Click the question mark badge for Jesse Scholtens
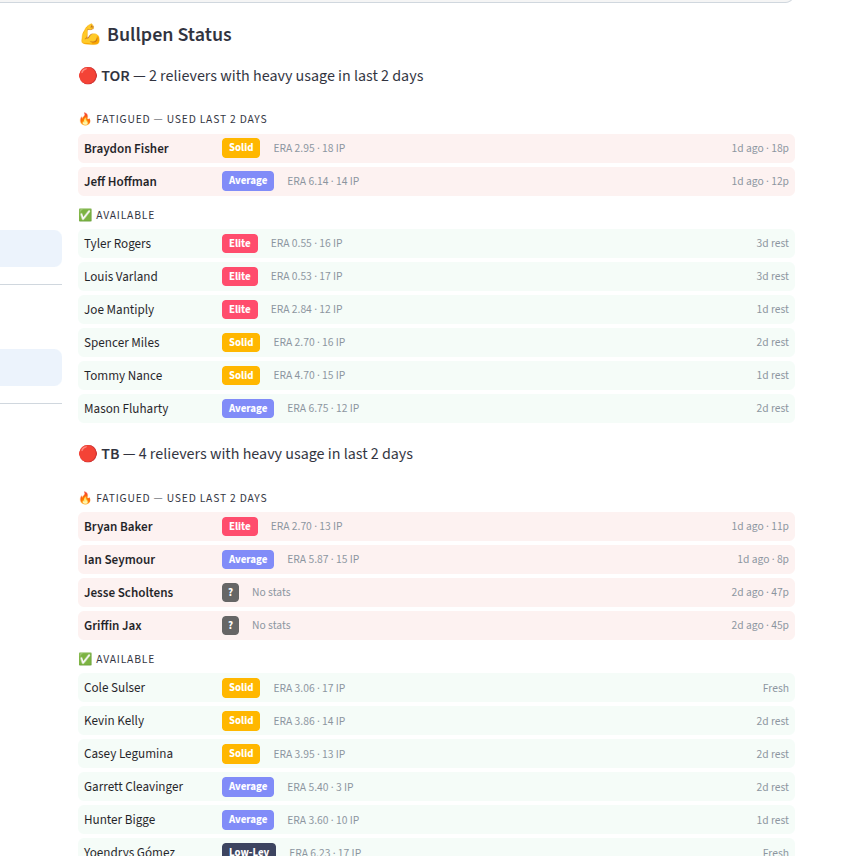850x856 pixels. [230, 592]
